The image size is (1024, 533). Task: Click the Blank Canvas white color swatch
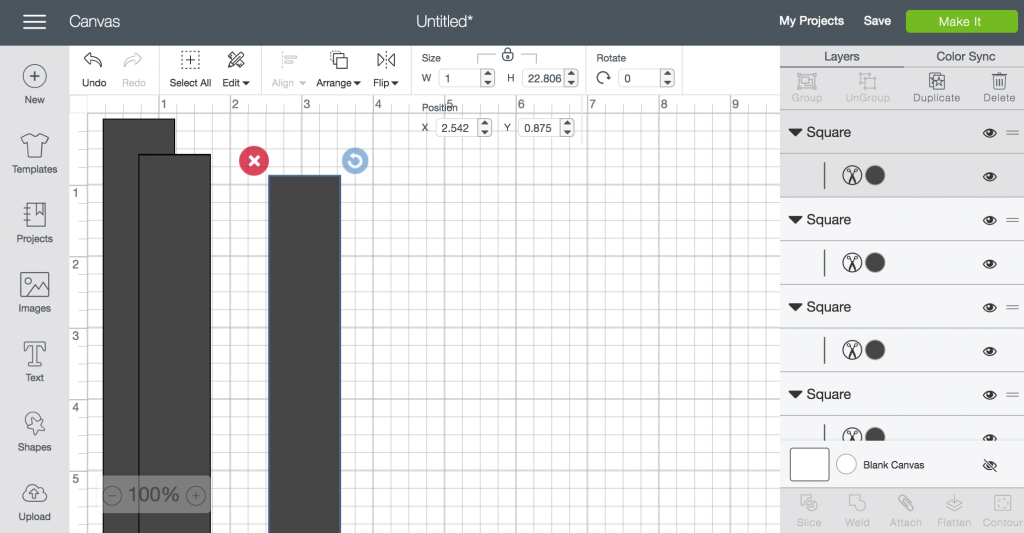pos(809,465)
